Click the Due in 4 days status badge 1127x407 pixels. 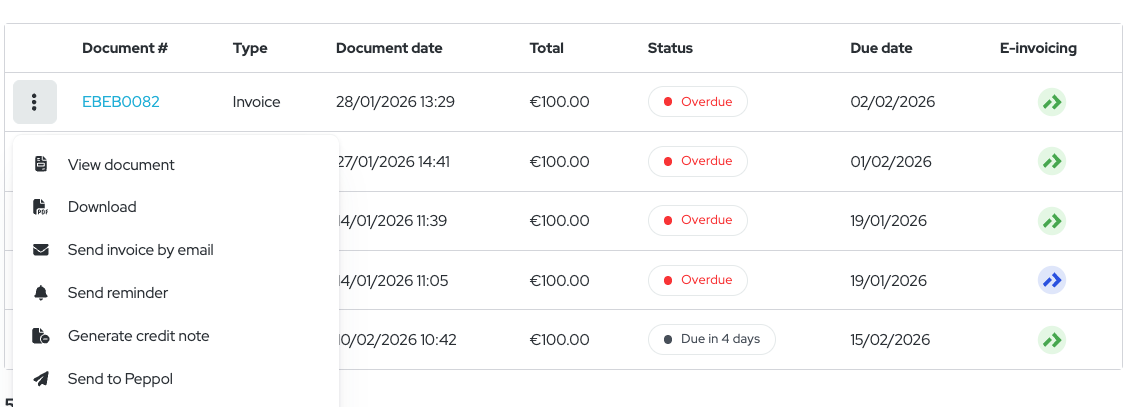711,340
